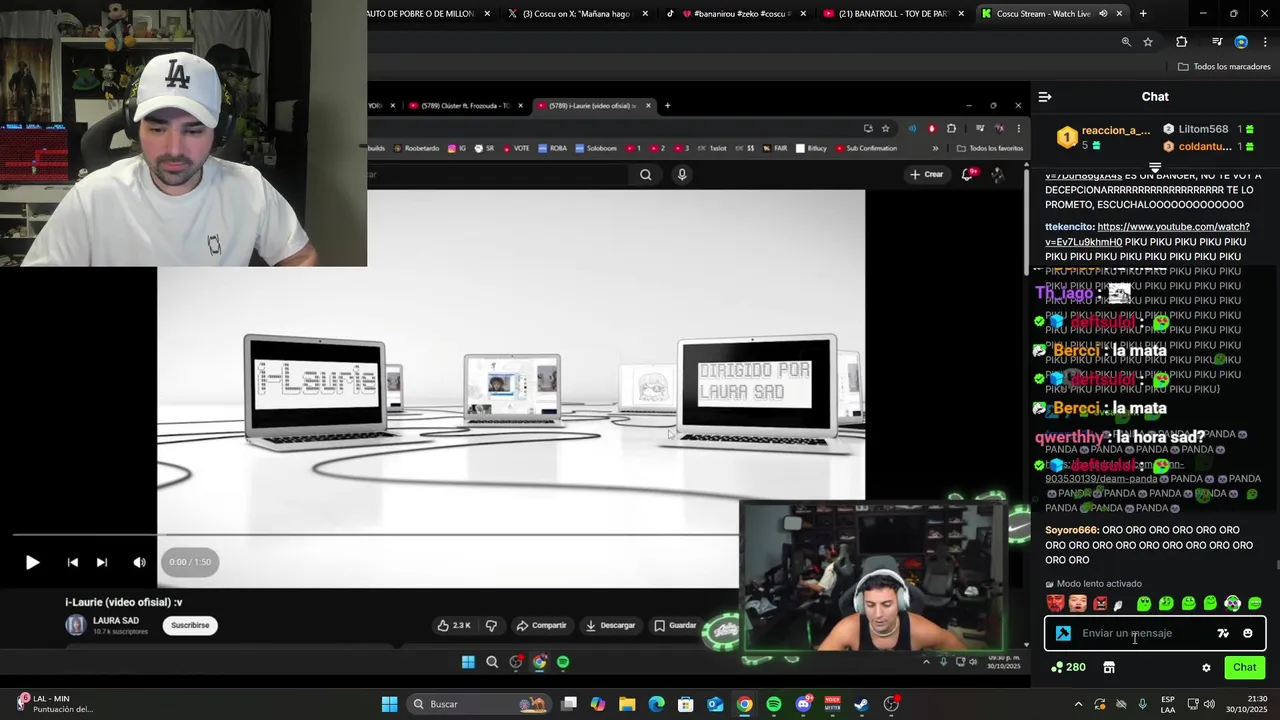Image resolution: width=1280 pixels, height=720 pixels.
Task: Open Chrome zoom magnifier icon
Action: coord(1126,42)
